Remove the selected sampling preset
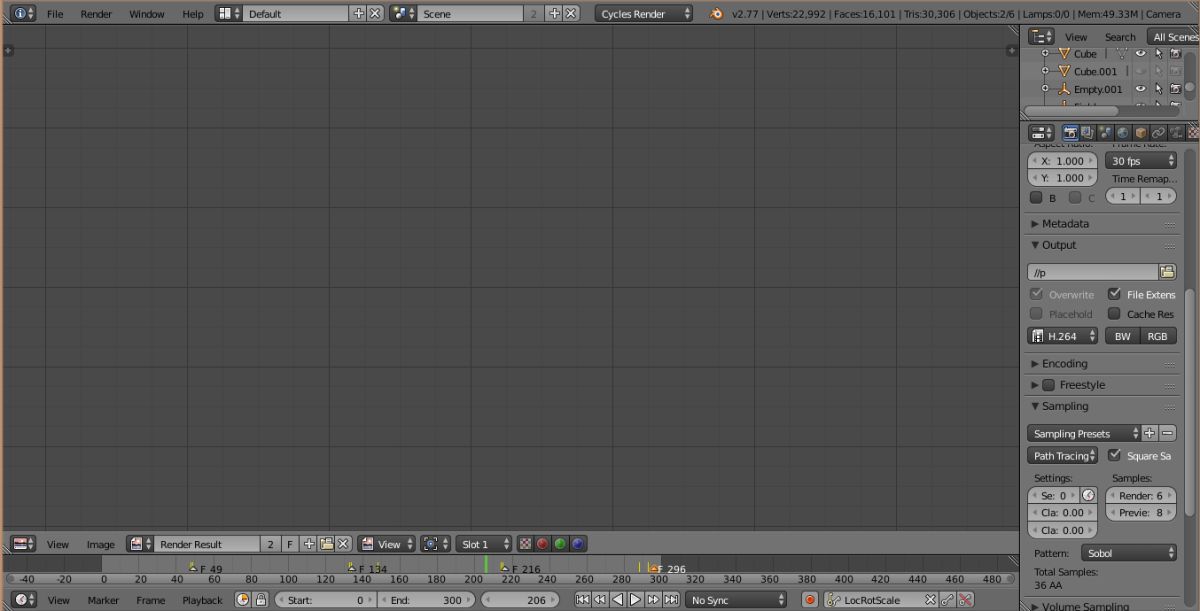This screenshot has width=1200, height=611. (x=1167, y=433)
